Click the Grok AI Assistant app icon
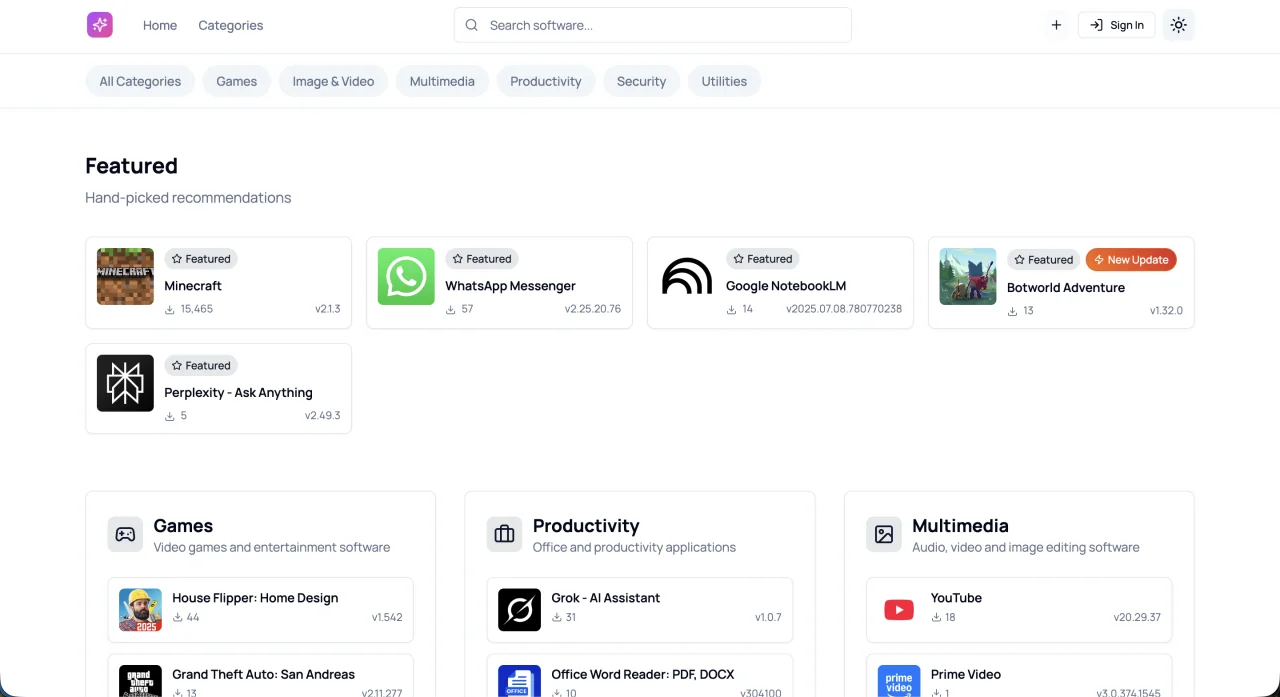1280x697 pixels. [x=519, y=610]
